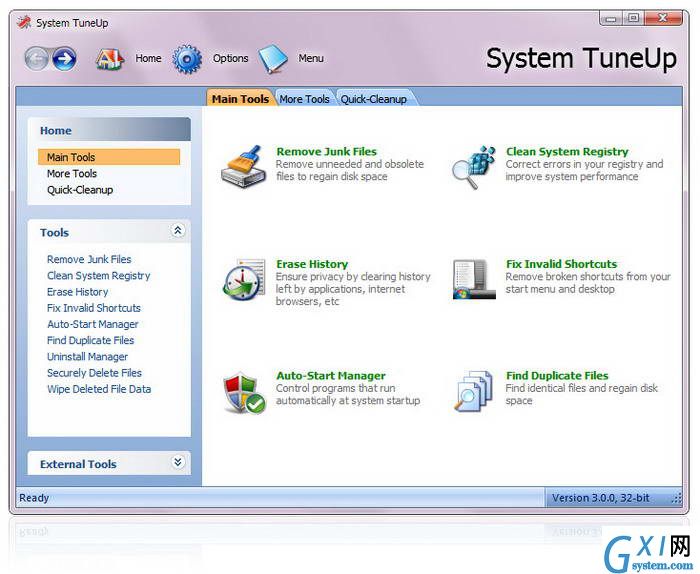Open Wipe Deleted File Data sidebar link

coord(99,389)
